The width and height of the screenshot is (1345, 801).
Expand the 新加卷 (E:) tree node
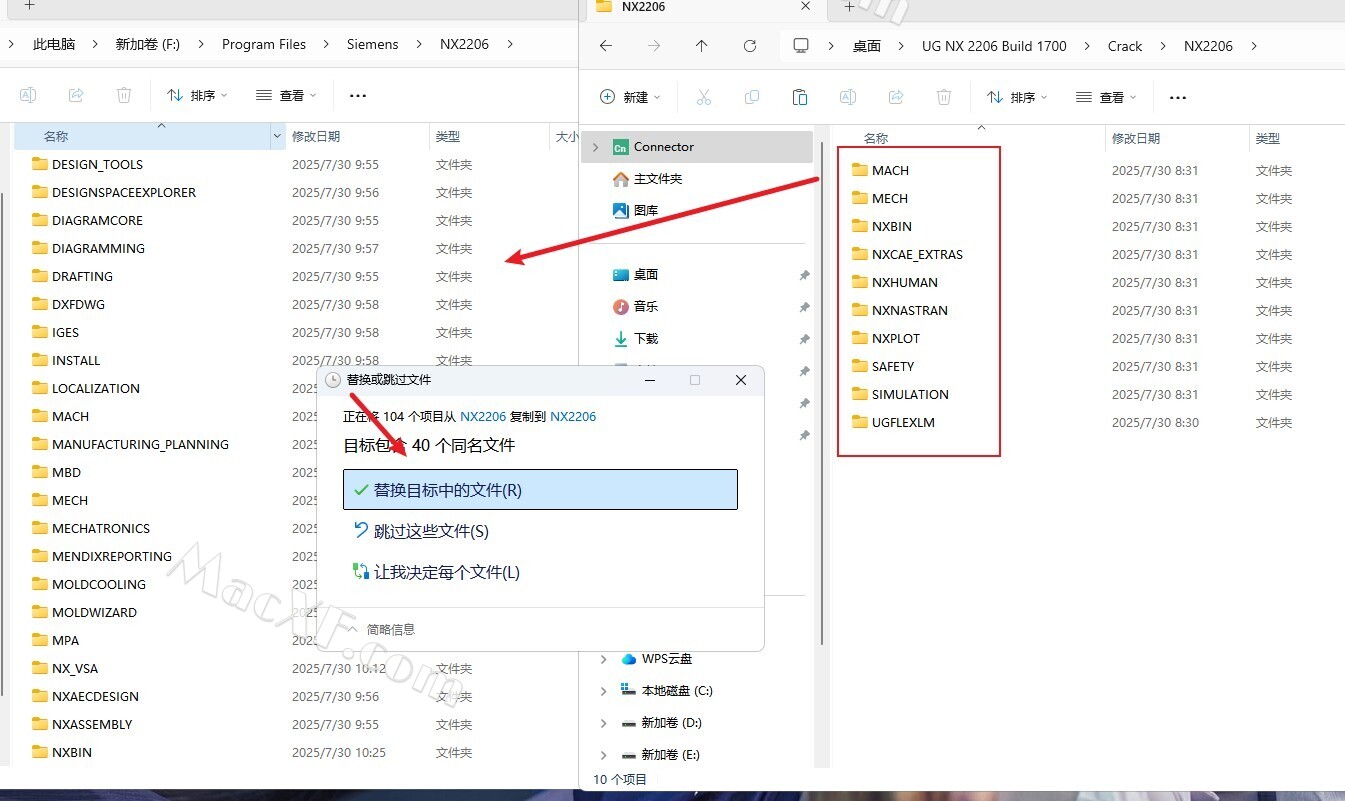[x=603, y=755]
